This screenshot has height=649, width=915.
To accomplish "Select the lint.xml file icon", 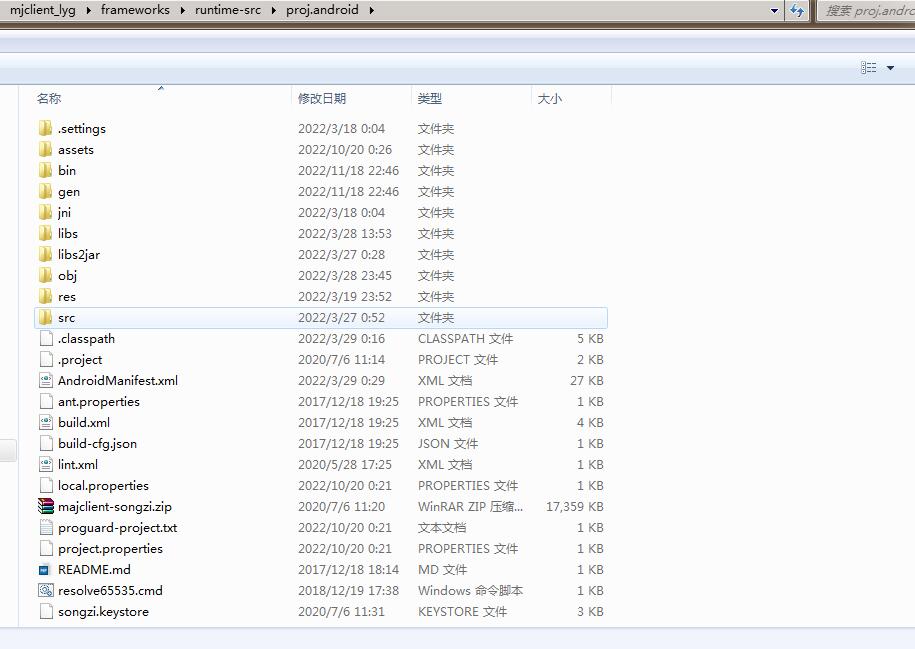I will pos(46,465).
